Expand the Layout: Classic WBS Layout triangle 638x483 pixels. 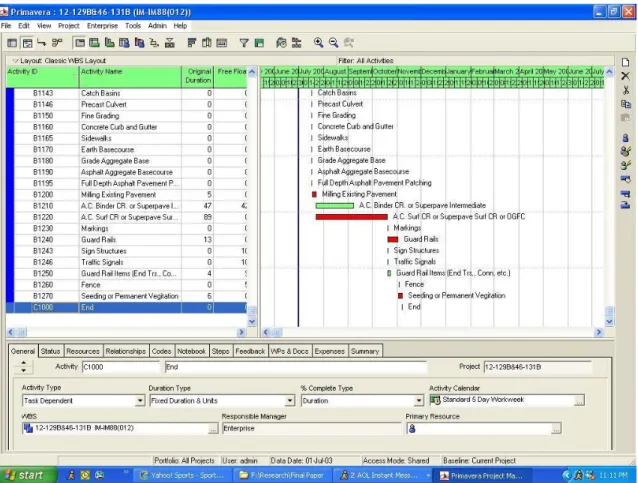(x=15, y=61)
